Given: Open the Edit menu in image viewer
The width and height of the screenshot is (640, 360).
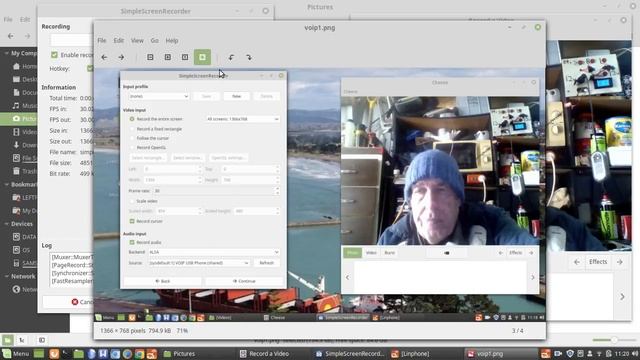Looking at the screenshot, I should point(118,40).
